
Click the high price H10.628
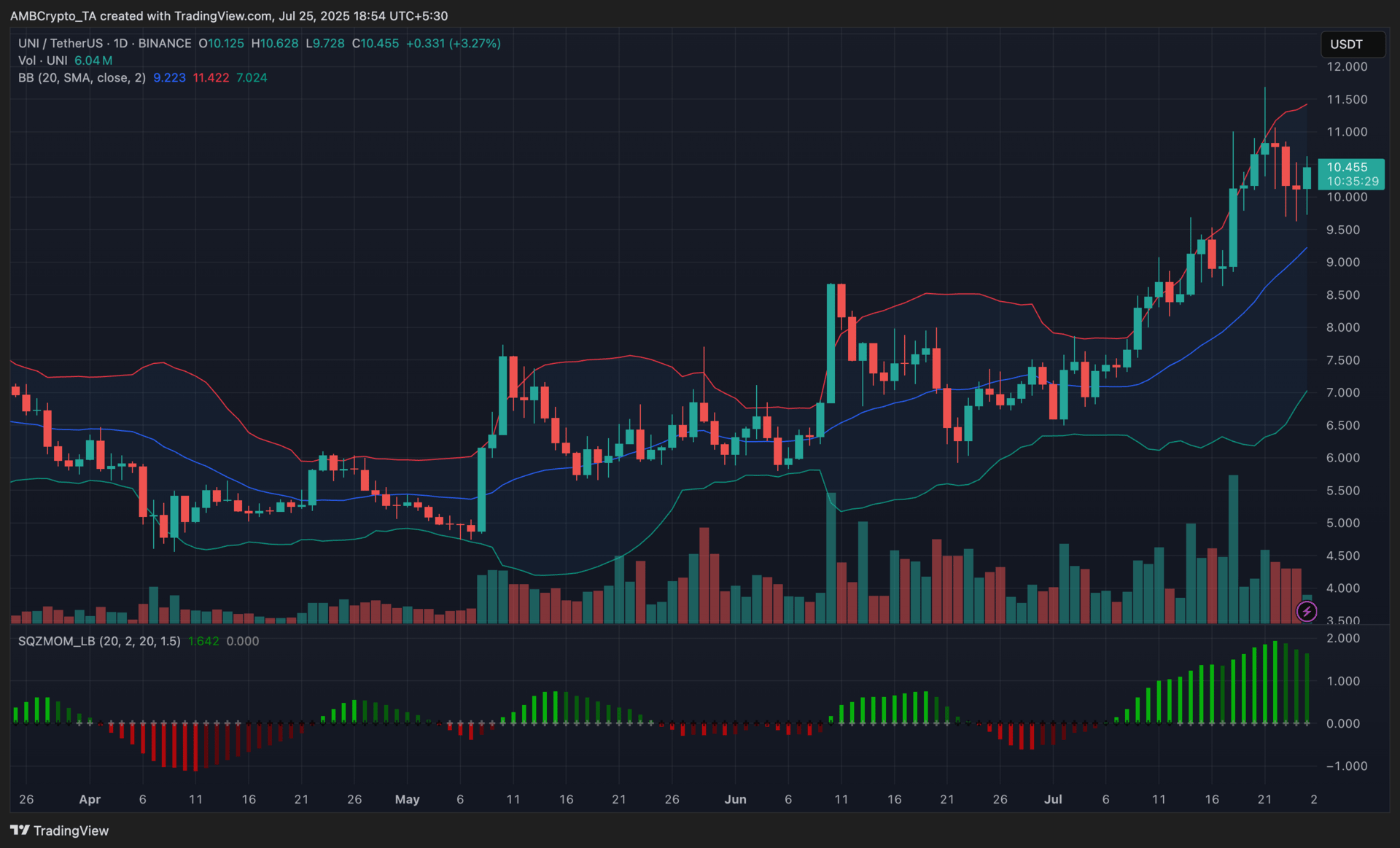(x=275, y=44)
